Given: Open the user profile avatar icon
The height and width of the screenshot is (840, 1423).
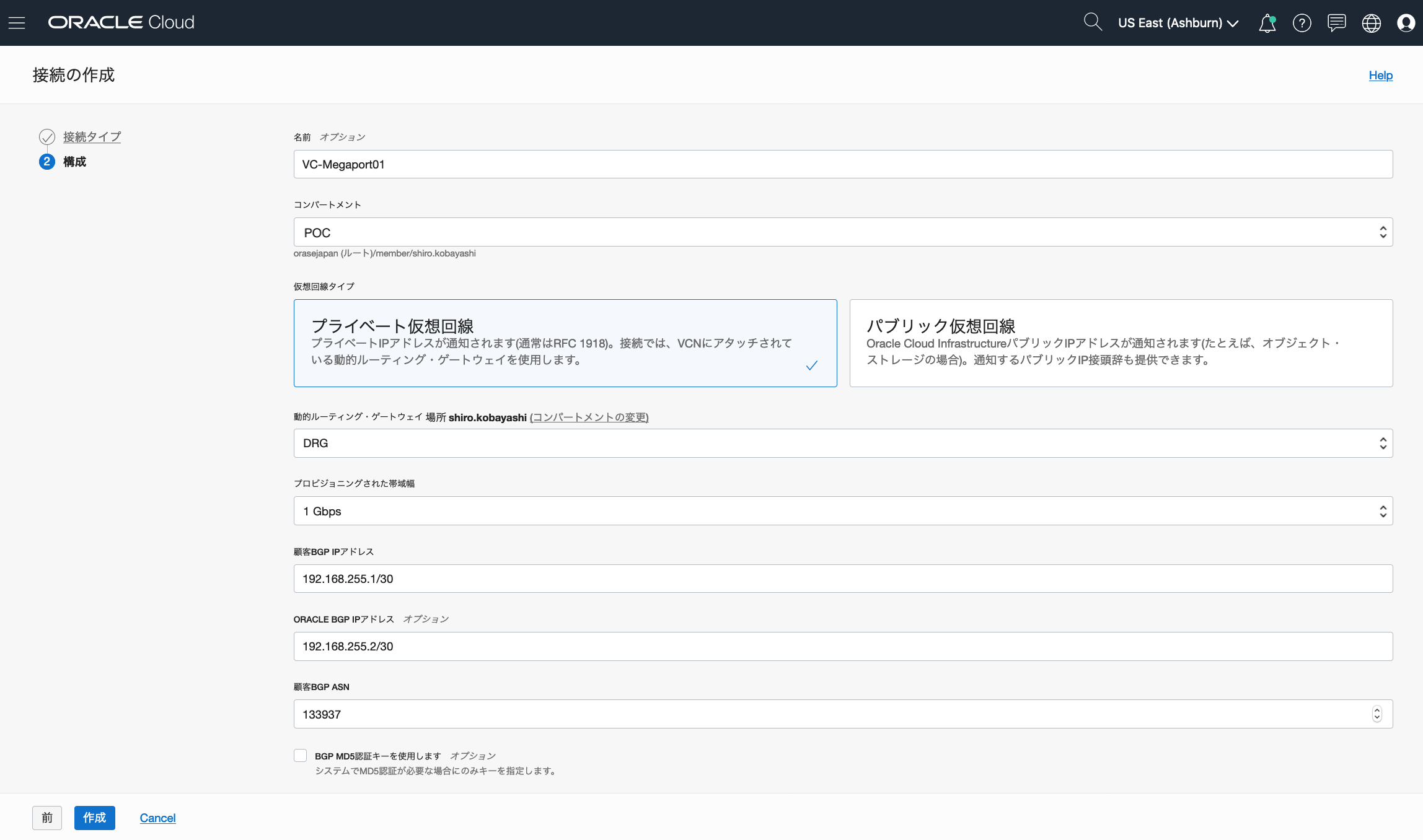Looking at the screenshot, I should click(1406, 23).
